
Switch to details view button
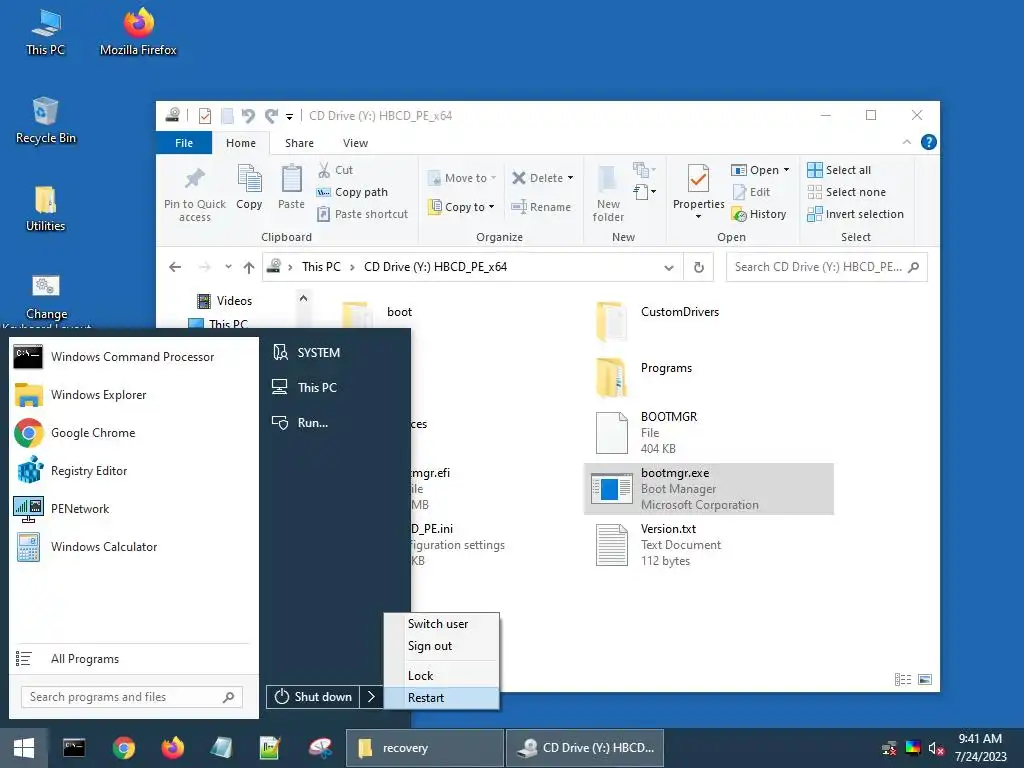(903, 680)
